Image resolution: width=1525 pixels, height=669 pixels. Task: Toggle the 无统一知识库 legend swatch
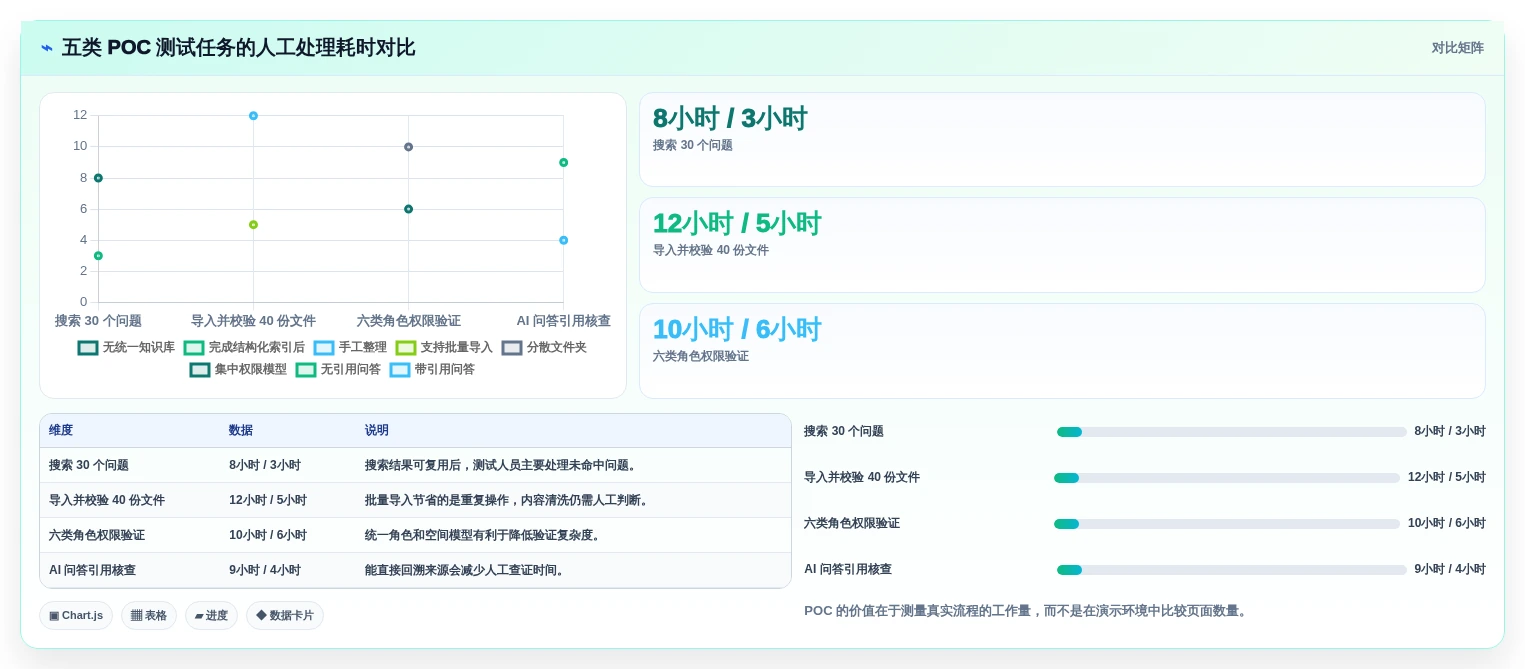point(88,348)
